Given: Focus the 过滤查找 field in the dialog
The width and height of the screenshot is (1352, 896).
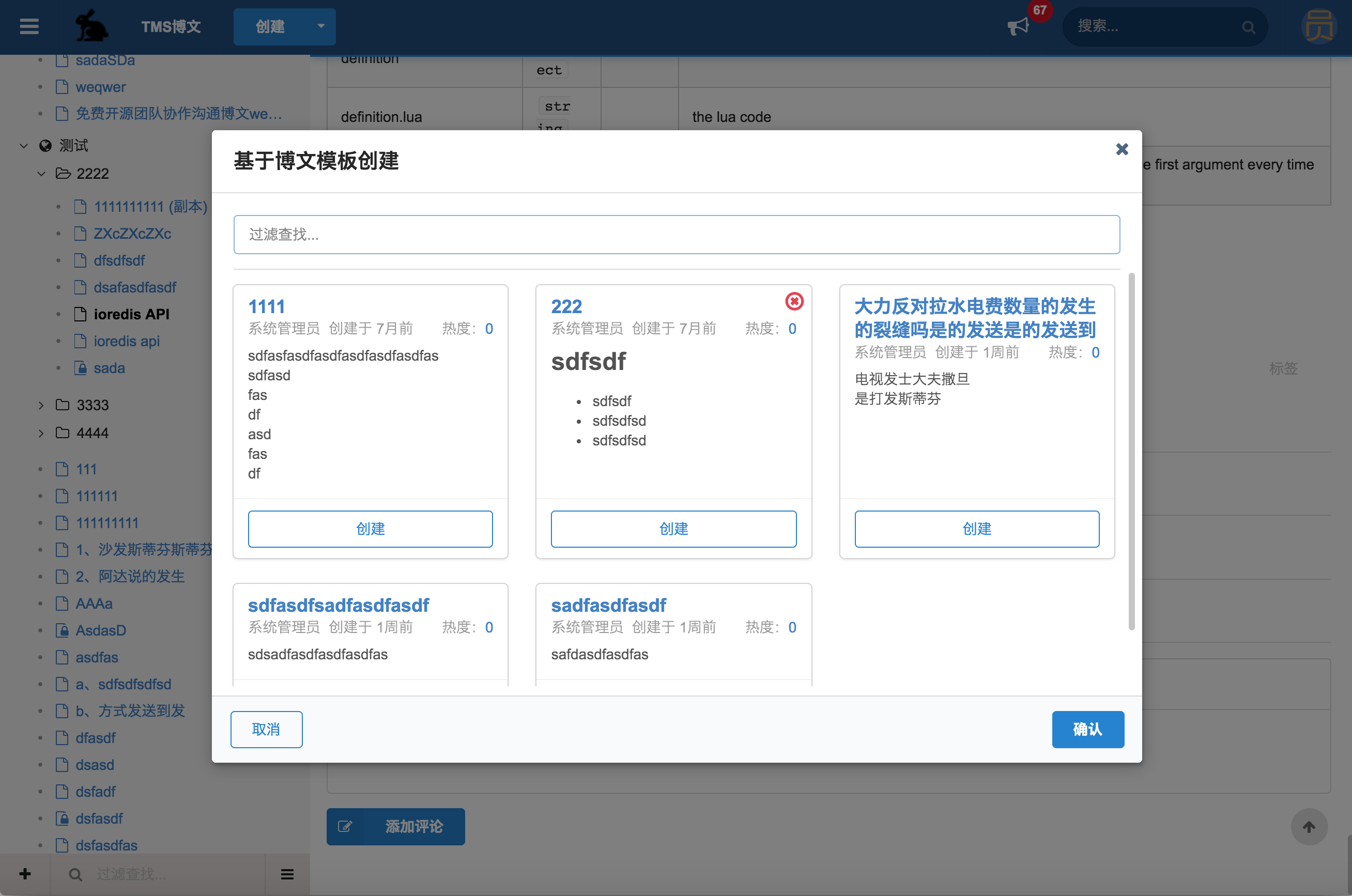Looking at the screenshot, I should point(677,234).
